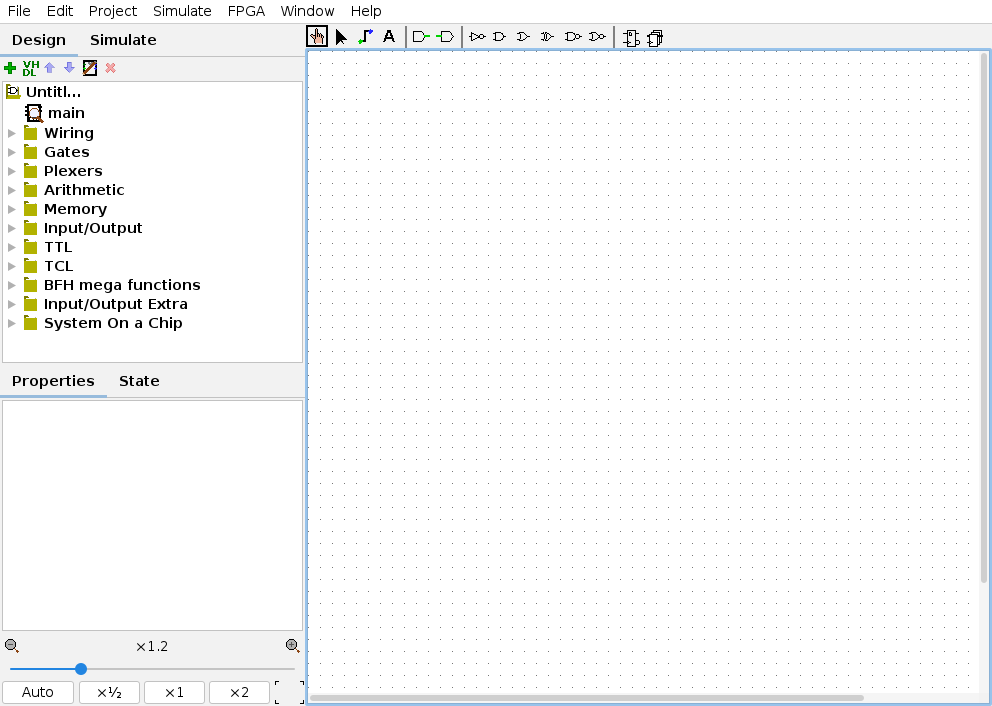Select the XOR gate tool
This screenshot has width=992, height=706.
click(547, 37)
